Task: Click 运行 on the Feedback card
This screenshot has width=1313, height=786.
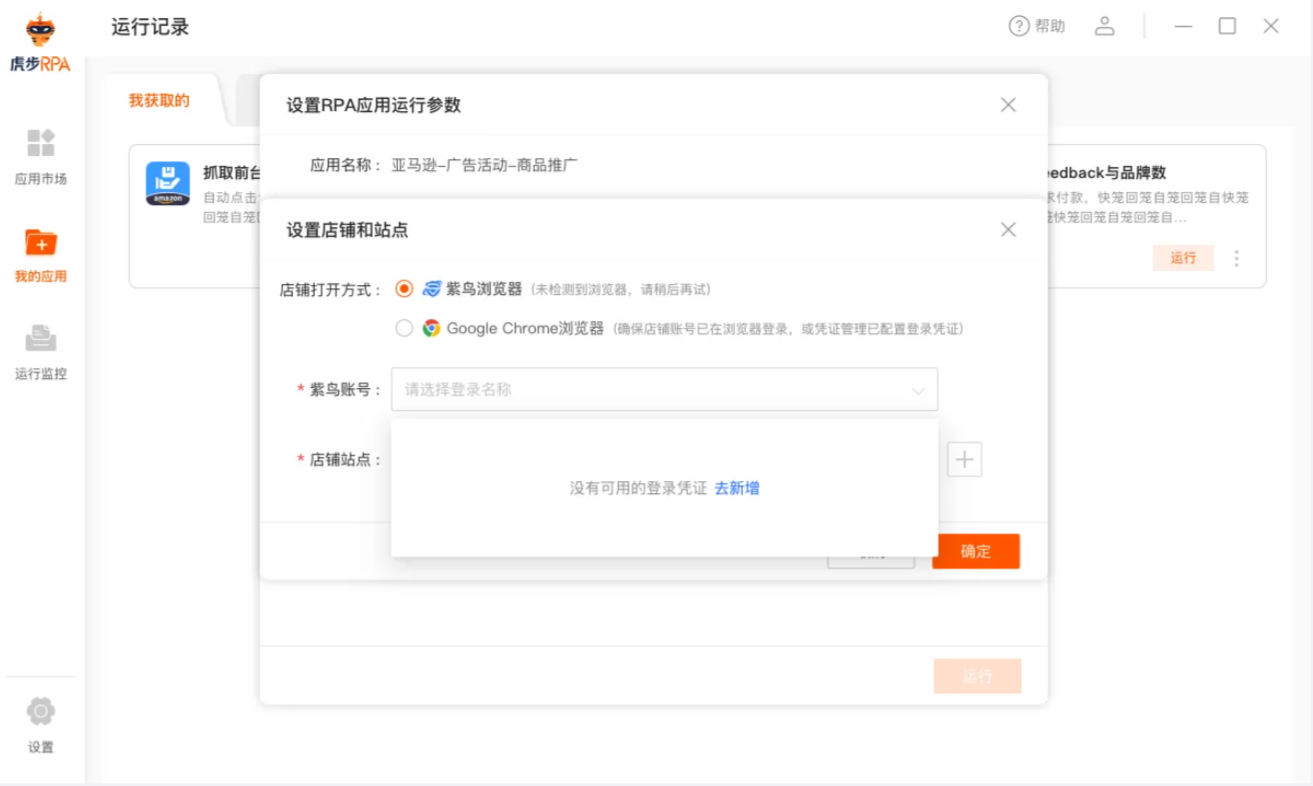Action: point(1184,258)
